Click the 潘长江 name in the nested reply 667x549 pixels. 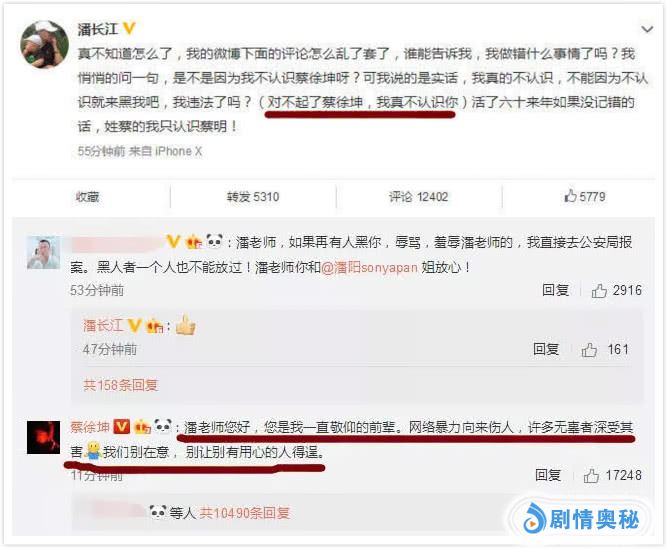(x=103, y=326)
